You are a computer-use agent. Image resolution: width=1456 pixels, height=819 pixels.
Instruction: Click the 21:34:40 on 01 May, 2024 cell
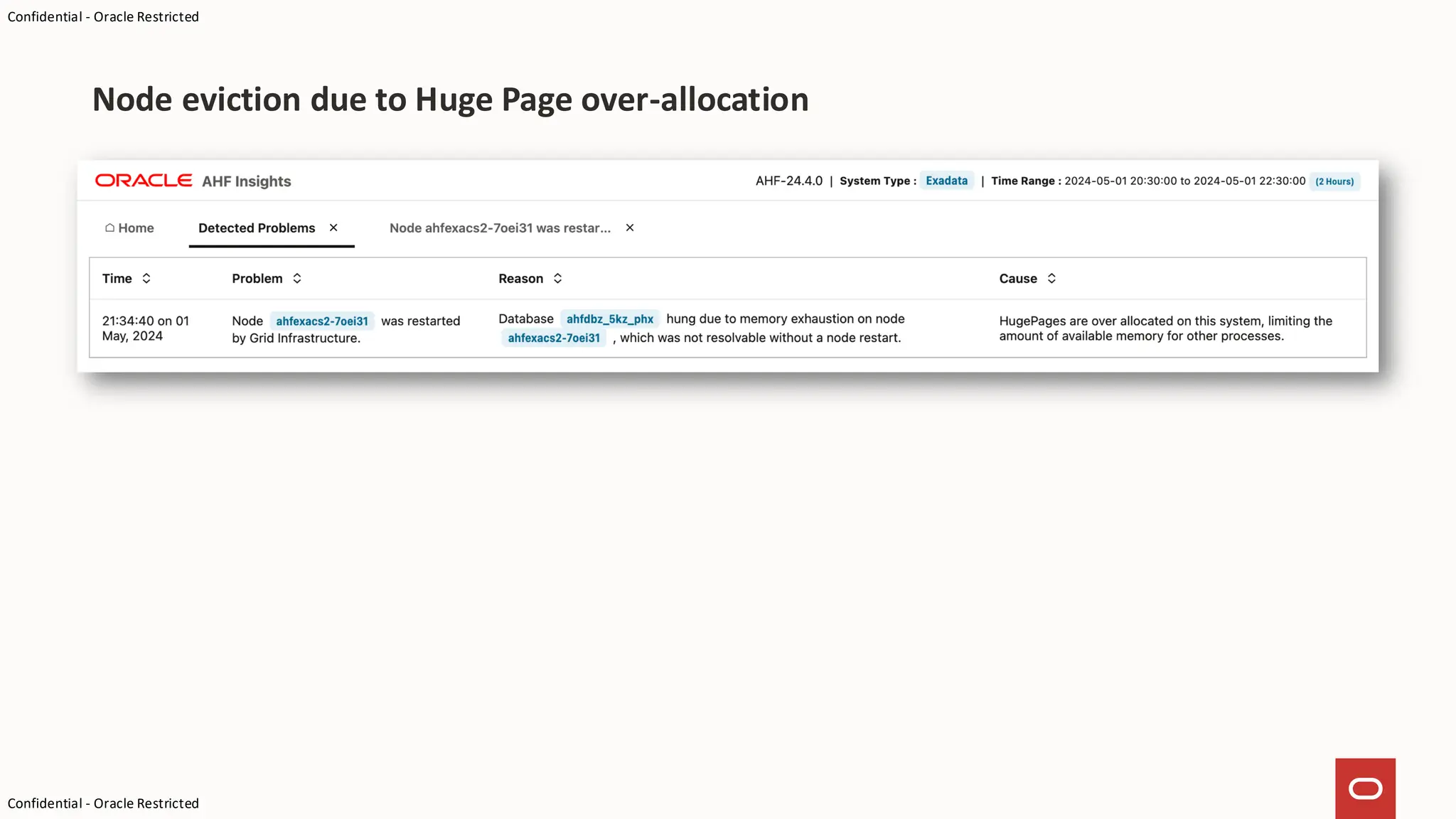(146, 328)
